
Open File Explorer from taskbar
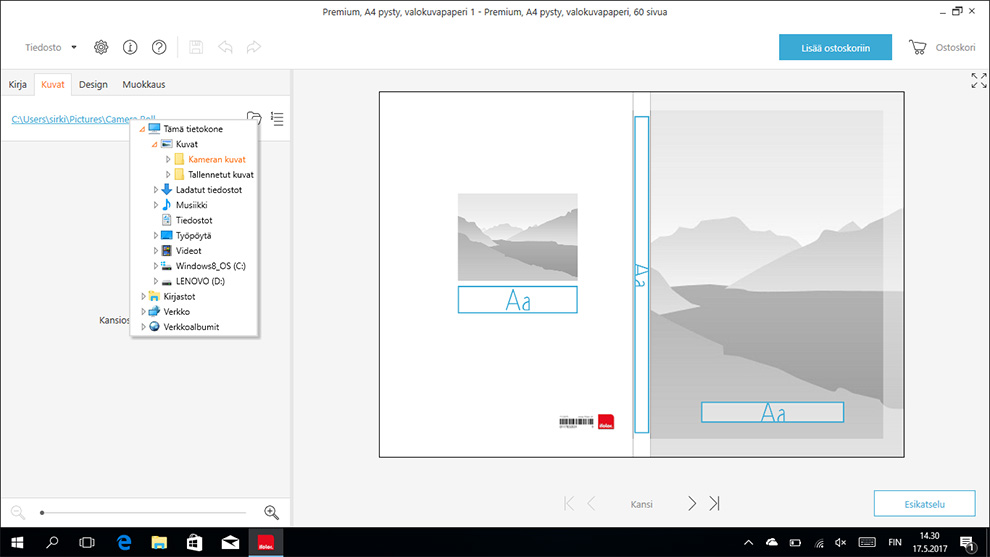[159, 542]
